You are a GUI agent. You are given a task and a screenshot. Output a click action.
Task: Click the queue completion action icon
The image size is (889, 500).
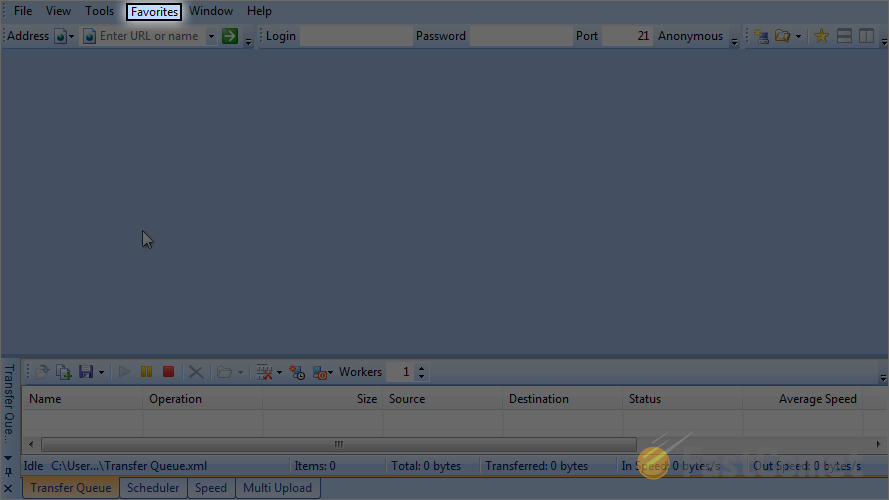pyautogui.click(x=319, y=372)
